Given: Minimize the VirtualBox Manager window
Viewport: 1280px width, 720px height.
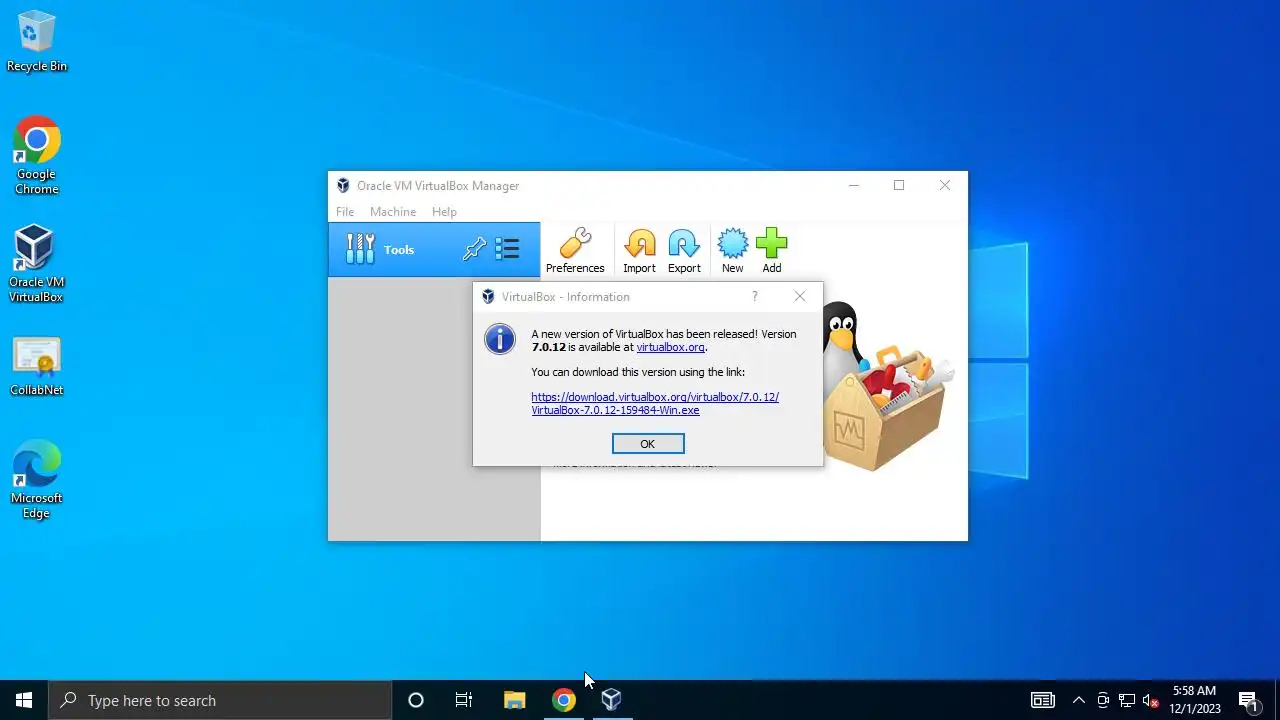Looking at the screenshot, I should (x=854, y=185).
